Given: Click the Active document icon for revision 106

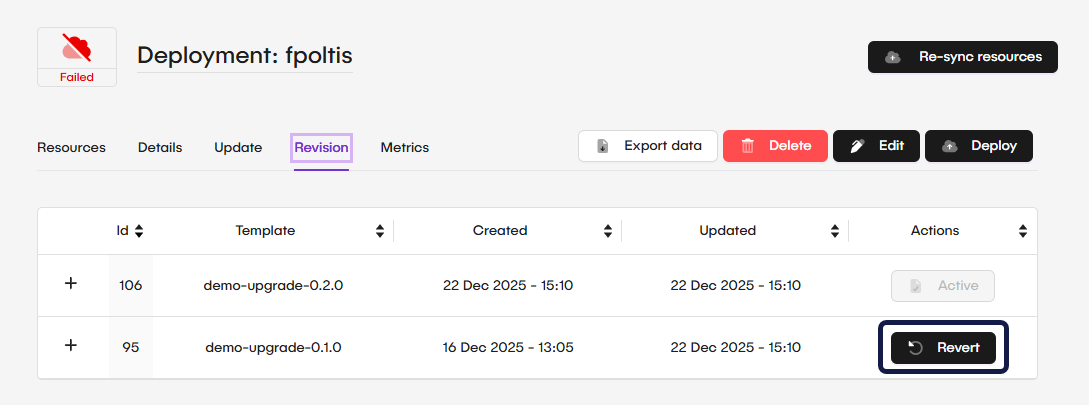Looking at the screenshot, I should click(x=915, y=286).
